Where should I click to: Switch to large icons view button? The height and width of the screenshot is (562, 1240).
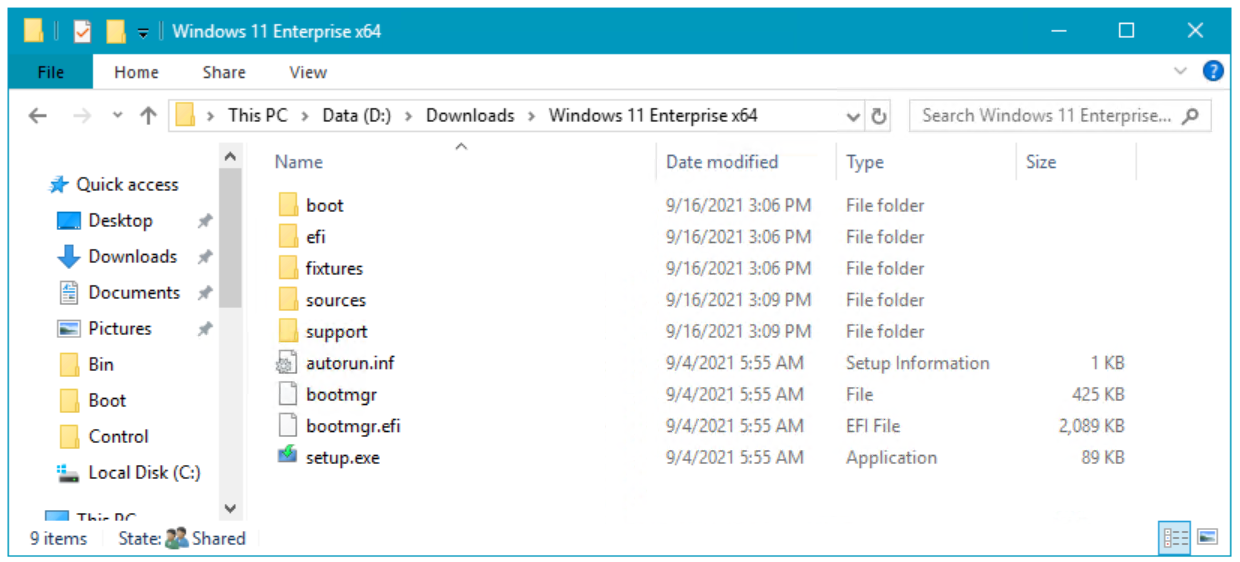click(1208, 538)
